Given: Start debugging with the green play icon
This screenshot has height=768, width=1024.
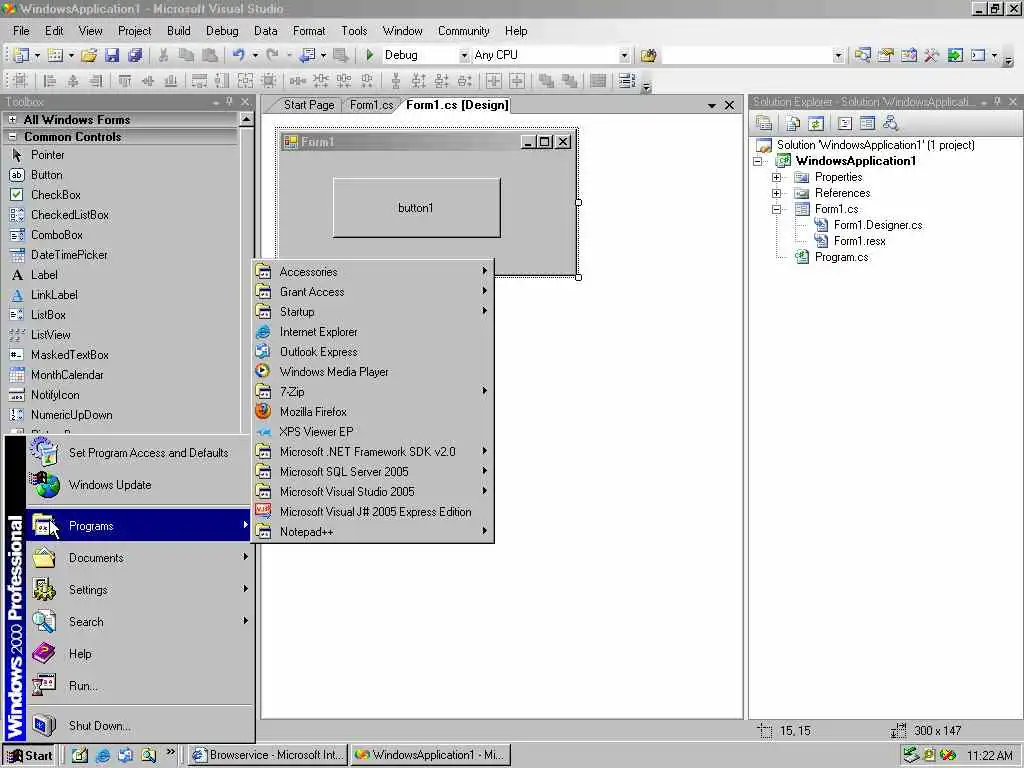Looking at the screenshot, I should (370, 56).
